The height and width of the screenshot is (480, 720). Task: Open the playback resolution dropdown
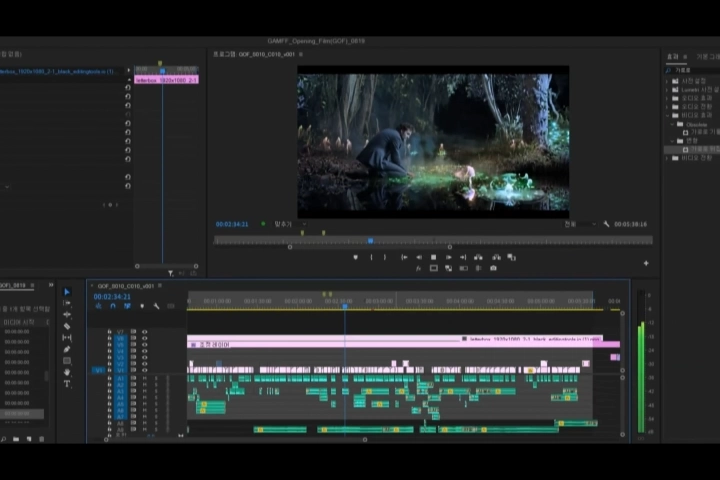(x=580, y=224)
